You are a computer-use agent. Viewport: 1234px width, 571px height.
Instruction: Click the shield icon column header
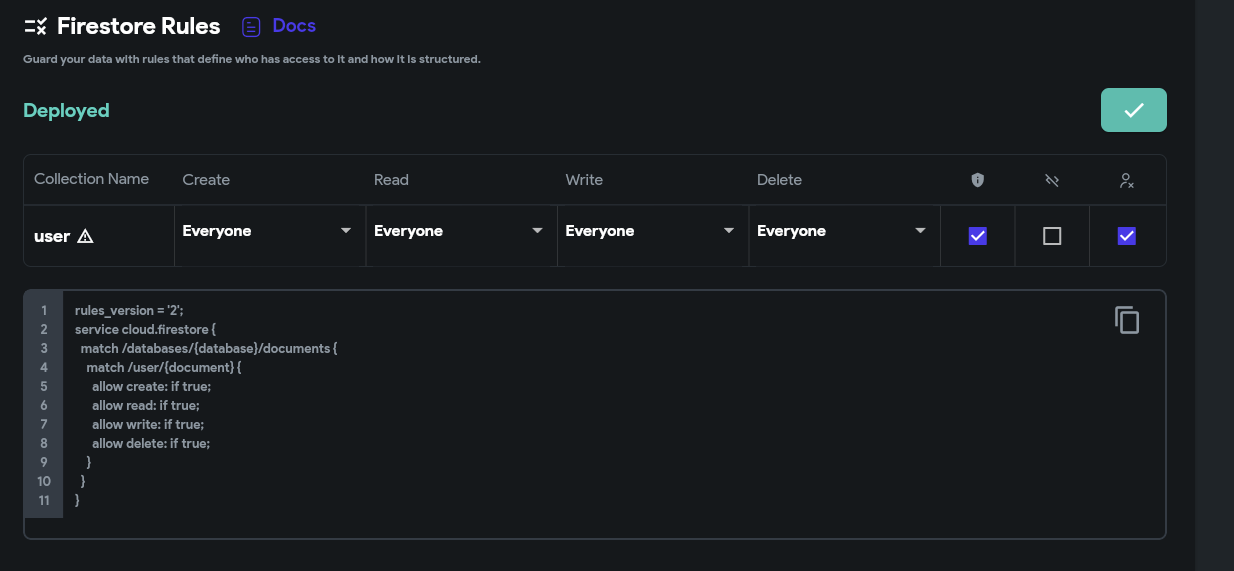tap(978, 180)
